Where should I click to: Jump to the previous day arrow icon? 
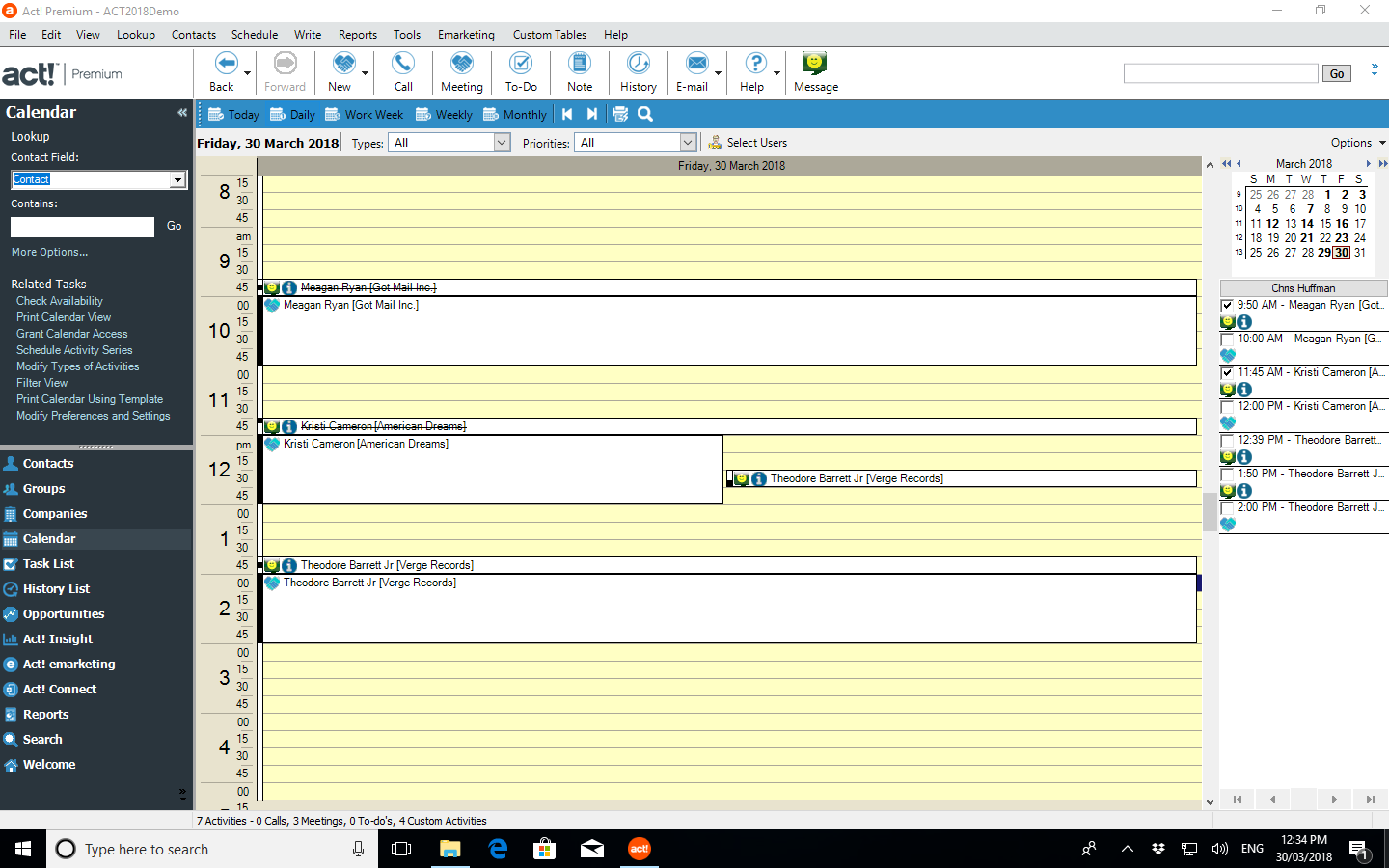(567, 114)
